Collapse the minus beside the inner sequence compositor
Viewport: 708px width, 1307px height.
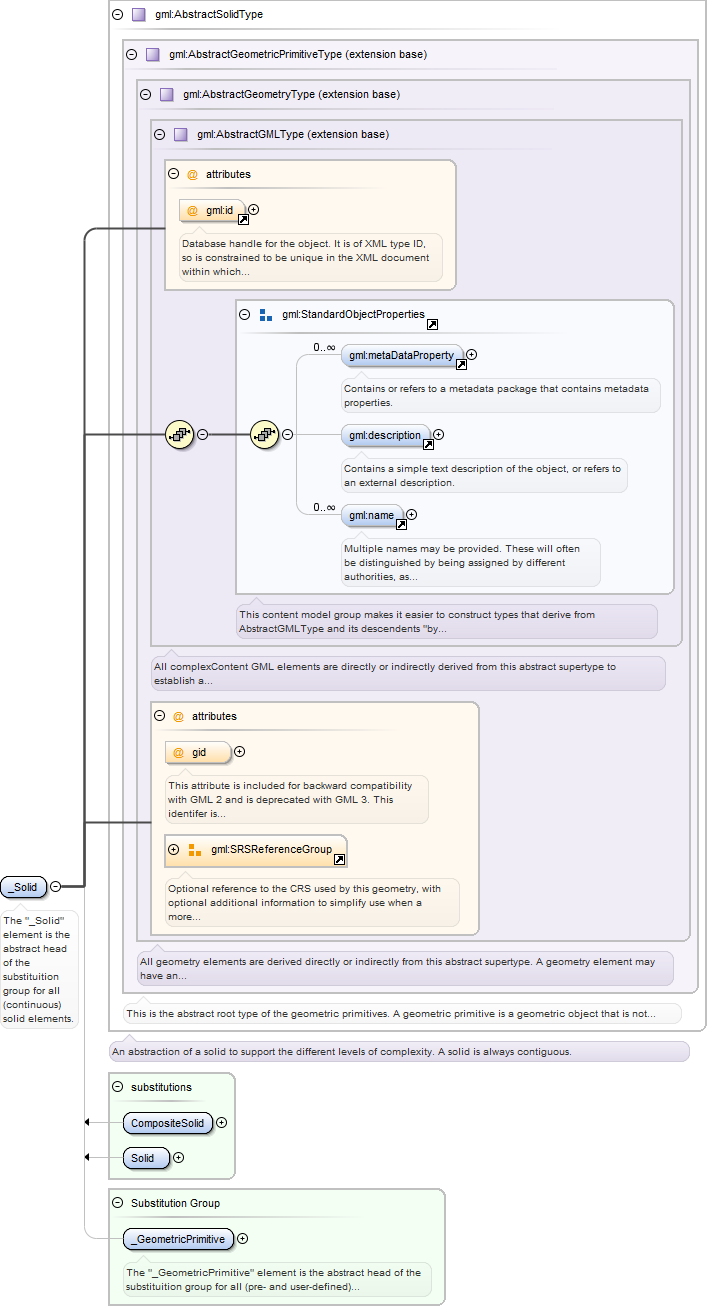[x=288, y=434]
